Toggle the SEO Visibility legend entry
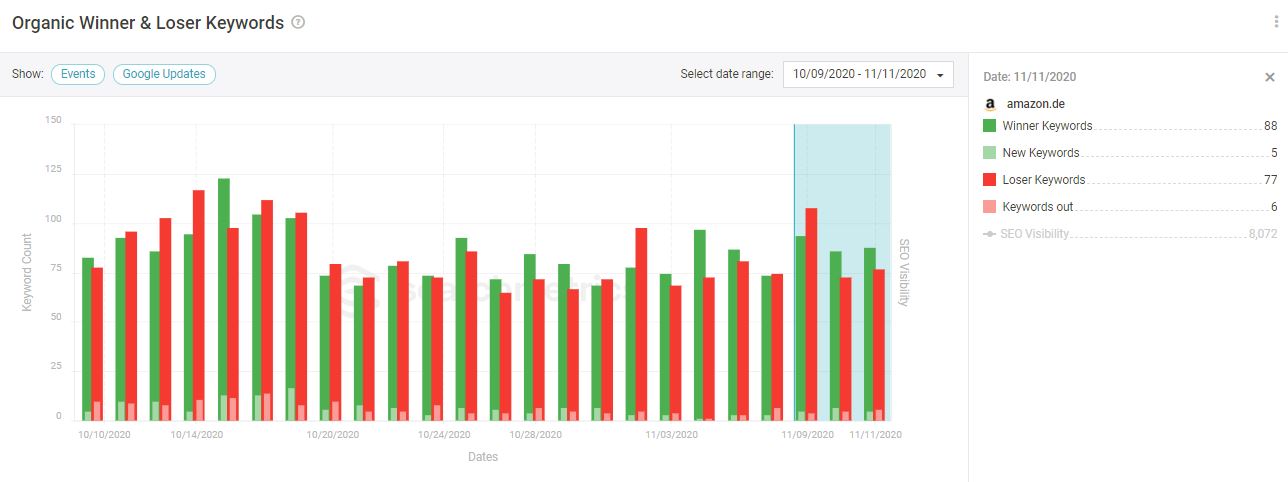Viewport: 1288px width, 482px height. pyautogui.click(x=1026, y=234)
